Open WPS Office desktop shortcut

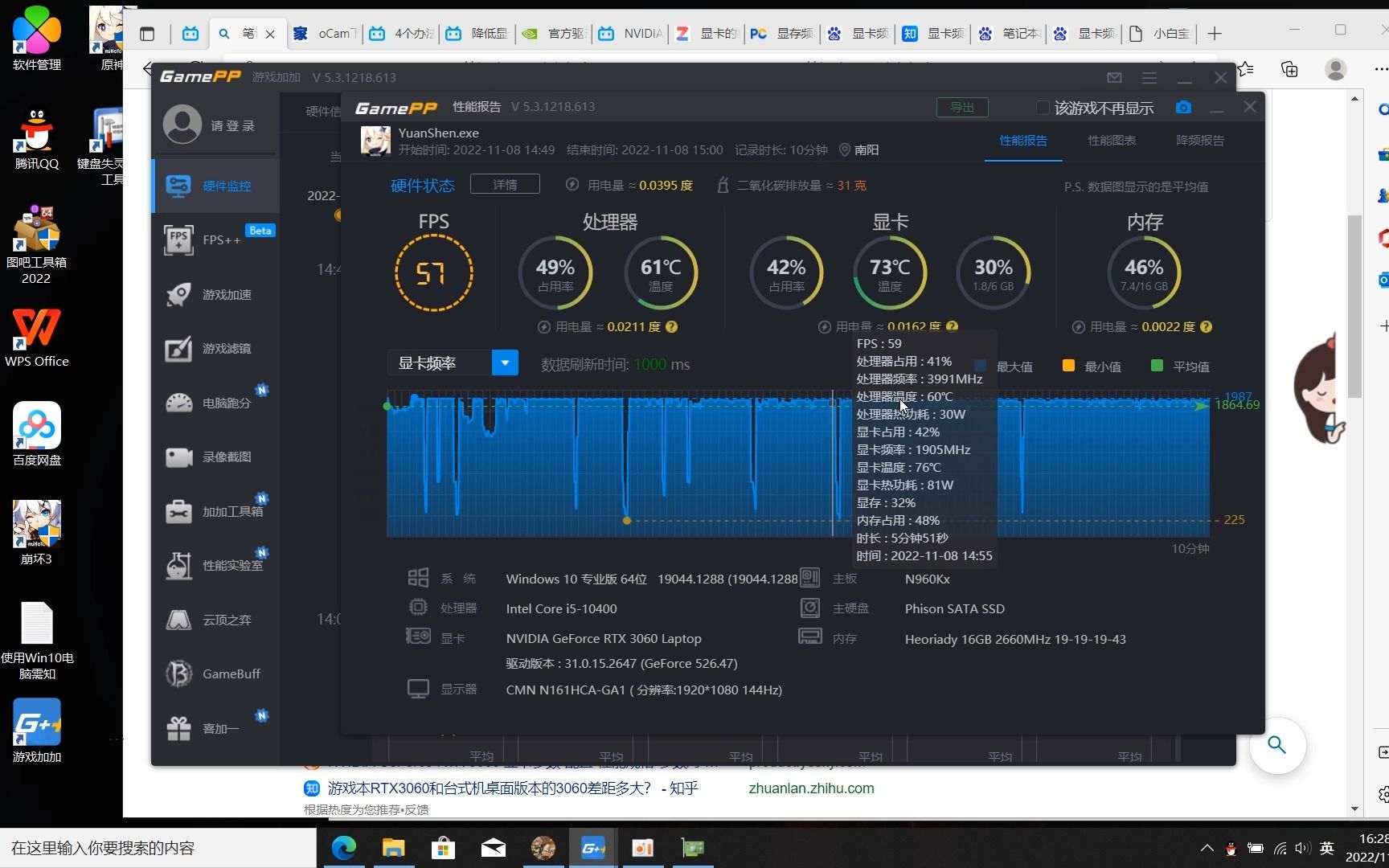[36, 337]
